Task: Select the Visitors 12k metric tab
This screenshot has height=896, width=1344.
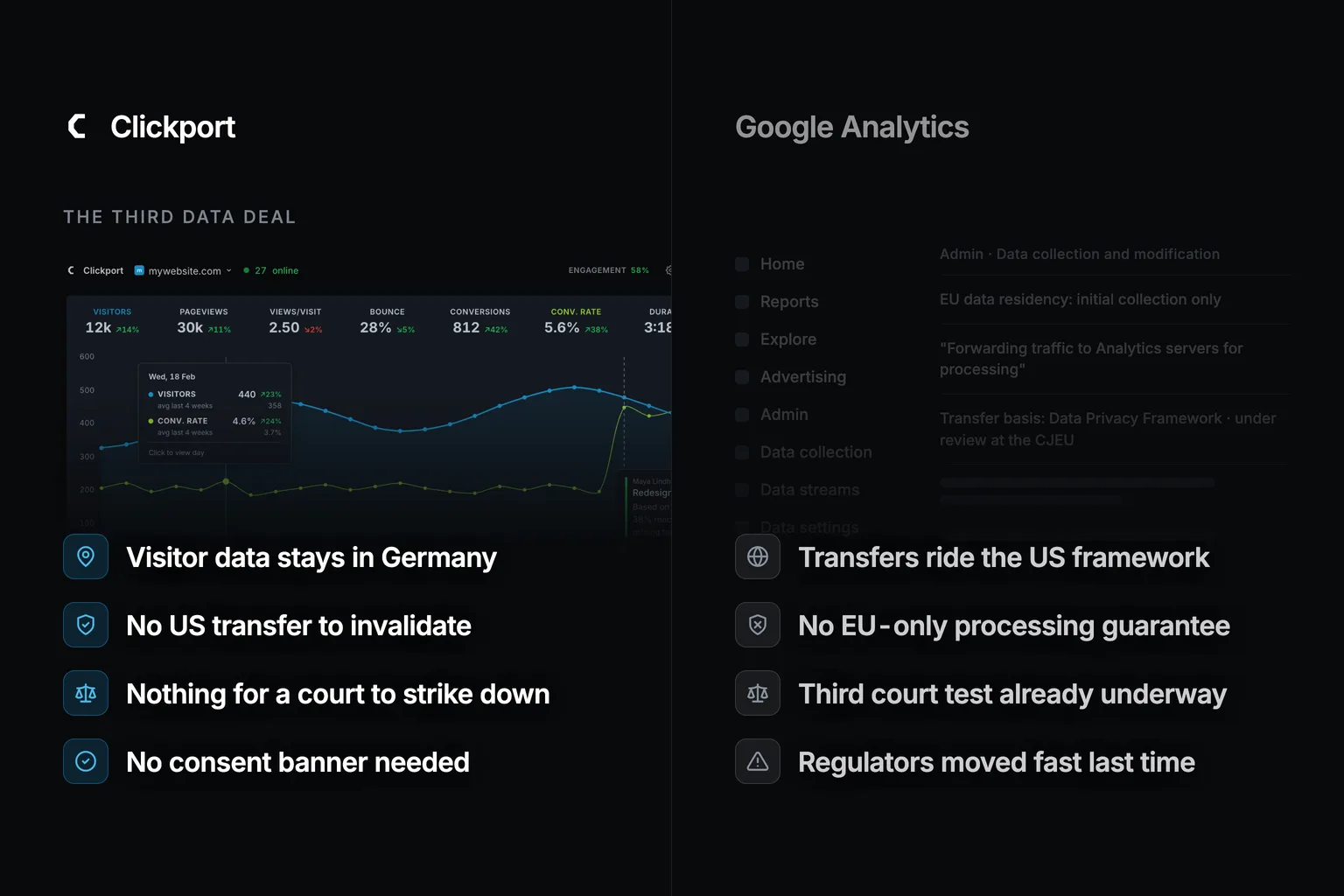Action: click(x=112, y=321)
